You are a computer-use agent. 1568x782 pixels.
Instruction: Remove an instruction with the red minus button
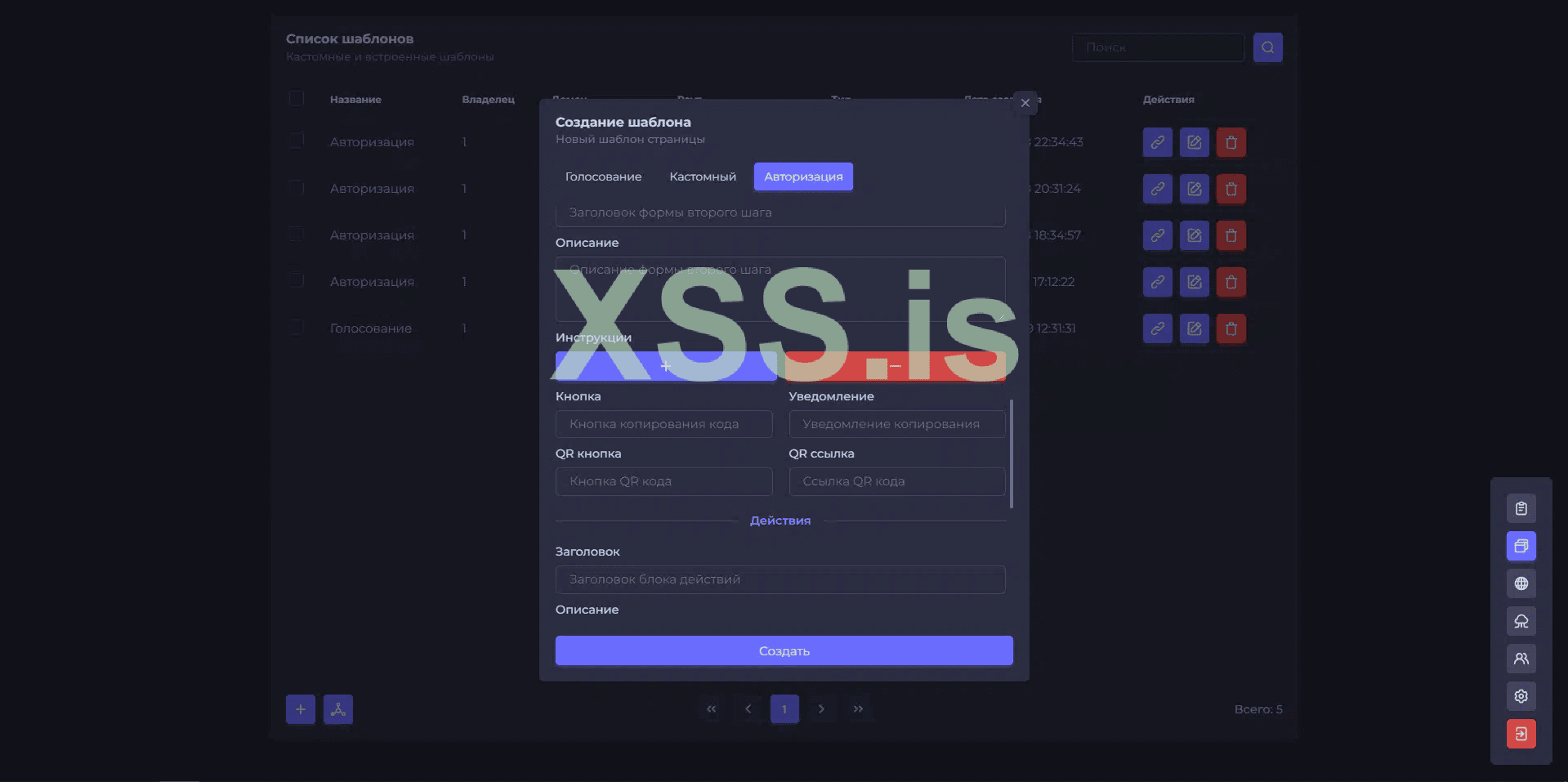click(x=896, y=366)
